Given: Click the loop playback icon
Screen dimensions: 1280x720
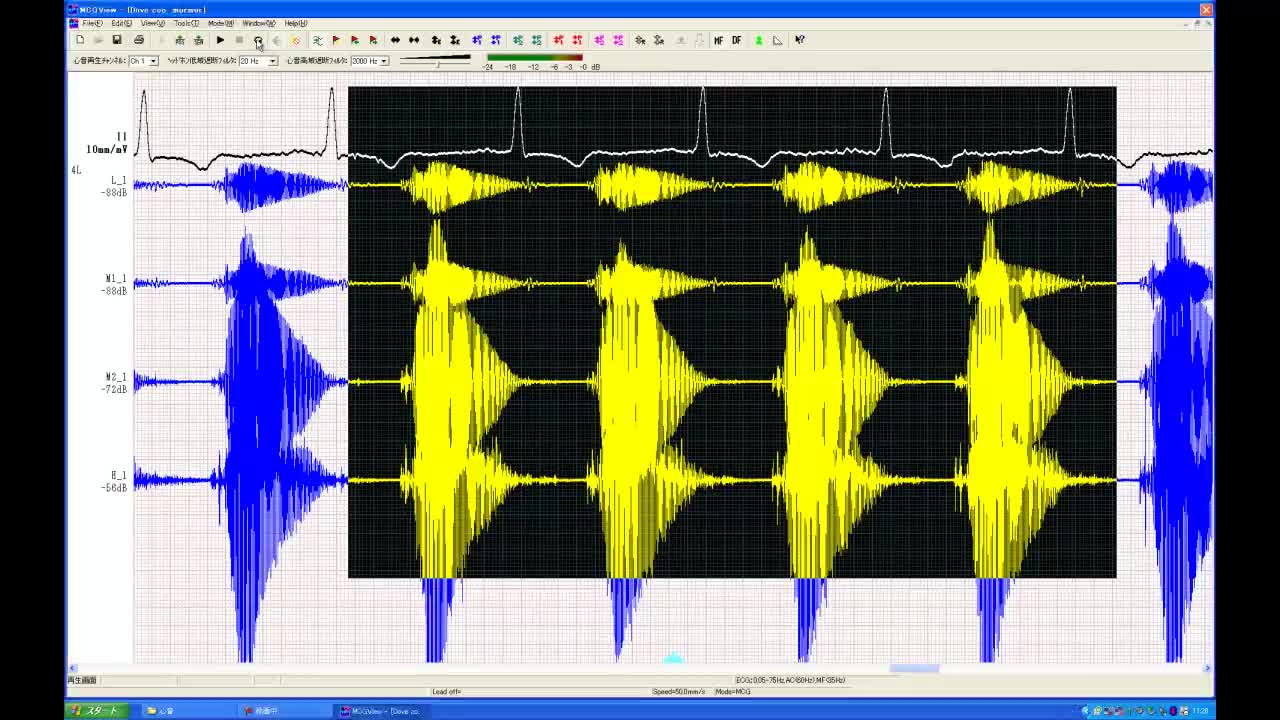Looking at the screenshot, I should click(258, 40).
